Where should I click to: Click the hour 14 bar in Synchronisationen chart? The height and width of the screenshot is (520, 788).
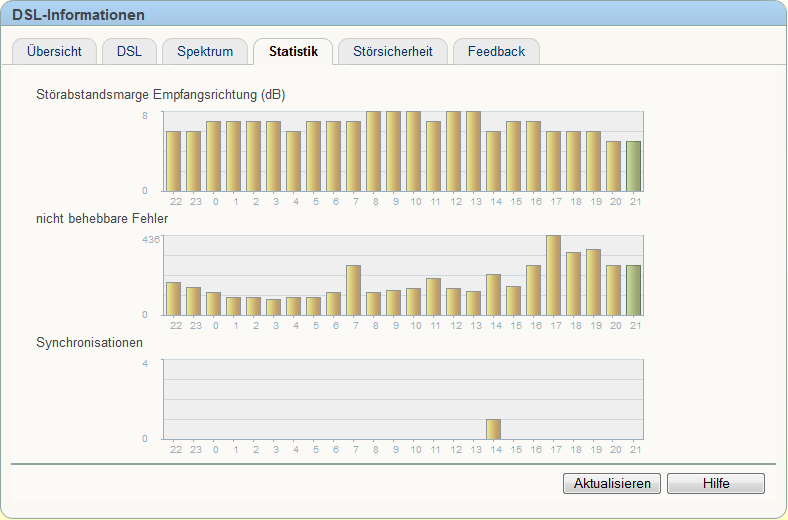click(493, 429)
